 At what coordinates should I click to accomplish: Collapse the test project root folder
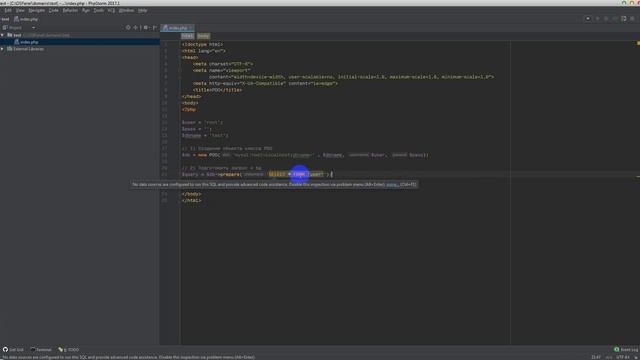[x=2, y=35]
